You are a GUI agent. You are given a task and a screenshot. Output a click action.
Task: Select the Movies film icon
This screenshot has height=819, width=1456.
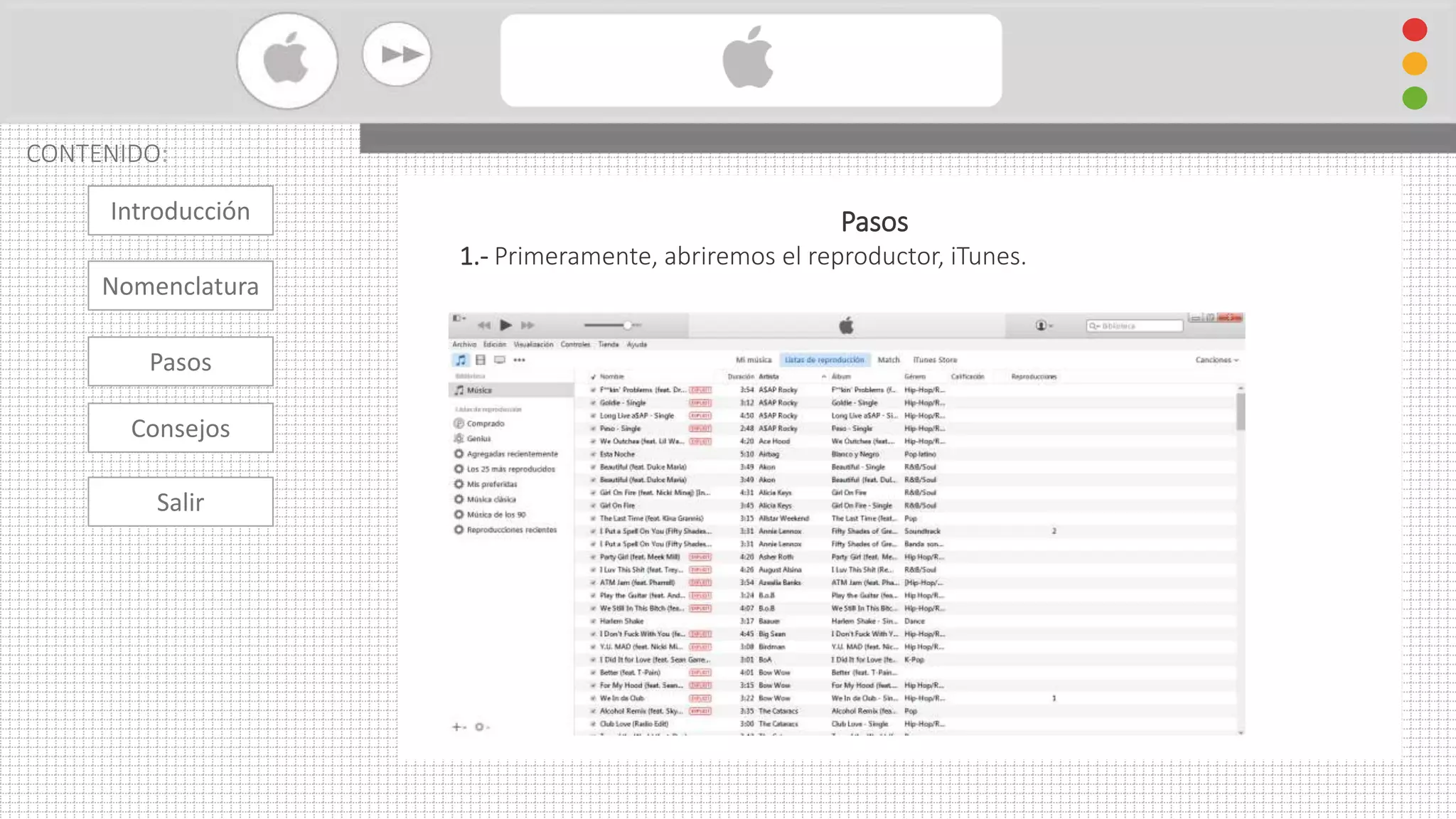[481, 360]
